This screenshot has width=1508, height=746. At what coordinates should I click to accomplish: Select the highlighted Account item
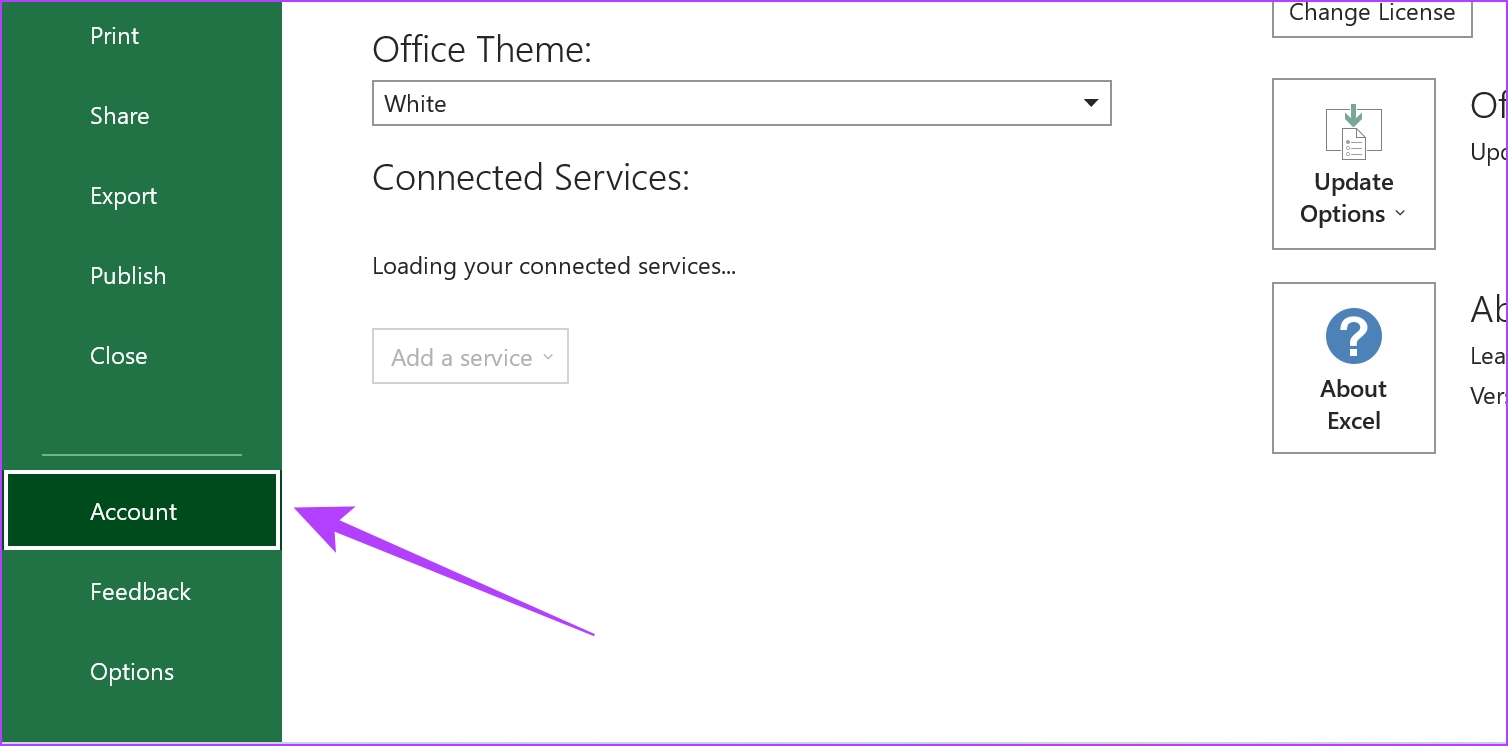(141, 511)
